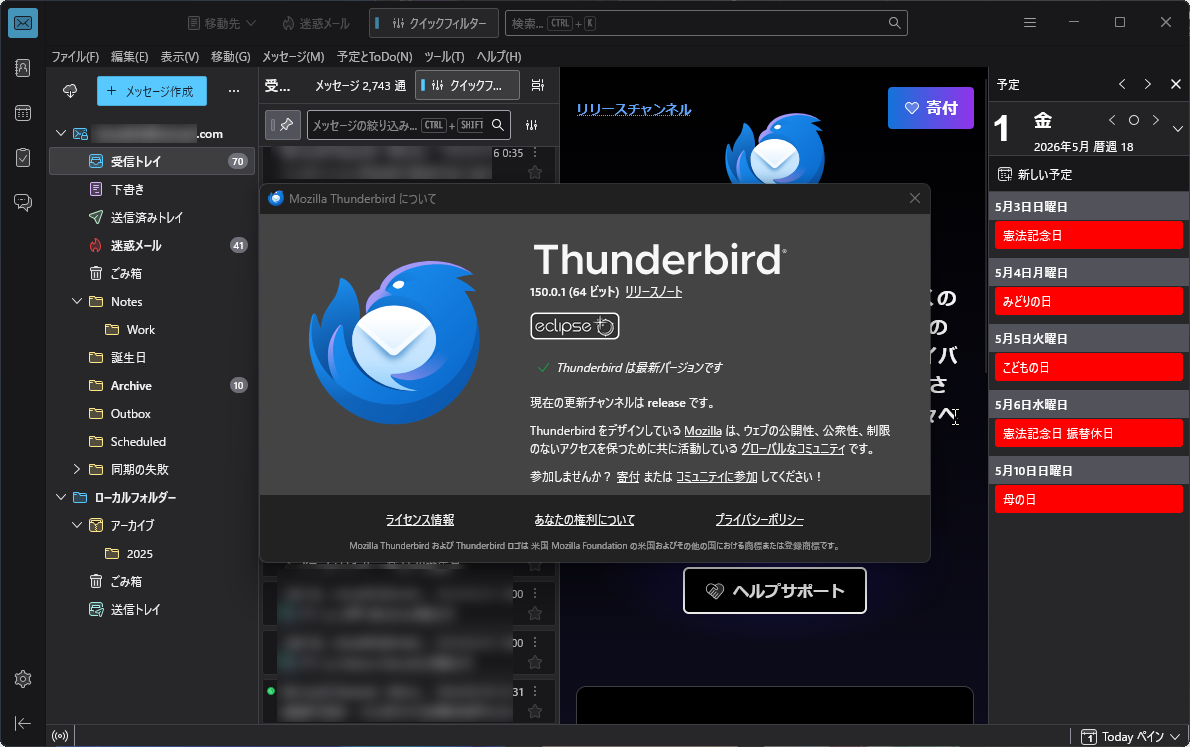Toggle クイックフ... button in message list header
1190x747 pixels.
pos(467,85)
